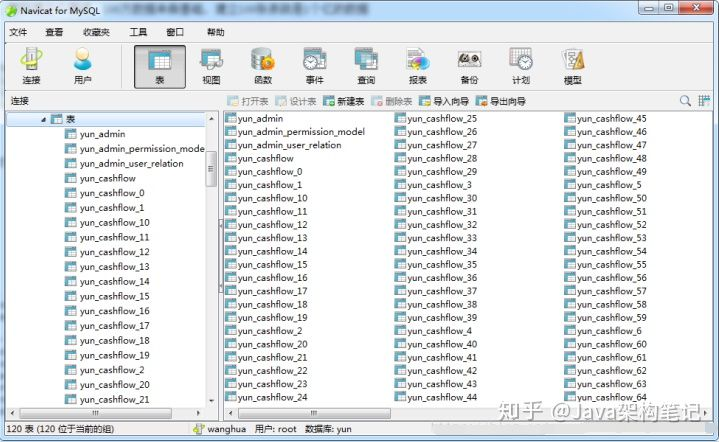Open the 查询 query icon
Screen dimensions: 719x442
click(366, 67)
